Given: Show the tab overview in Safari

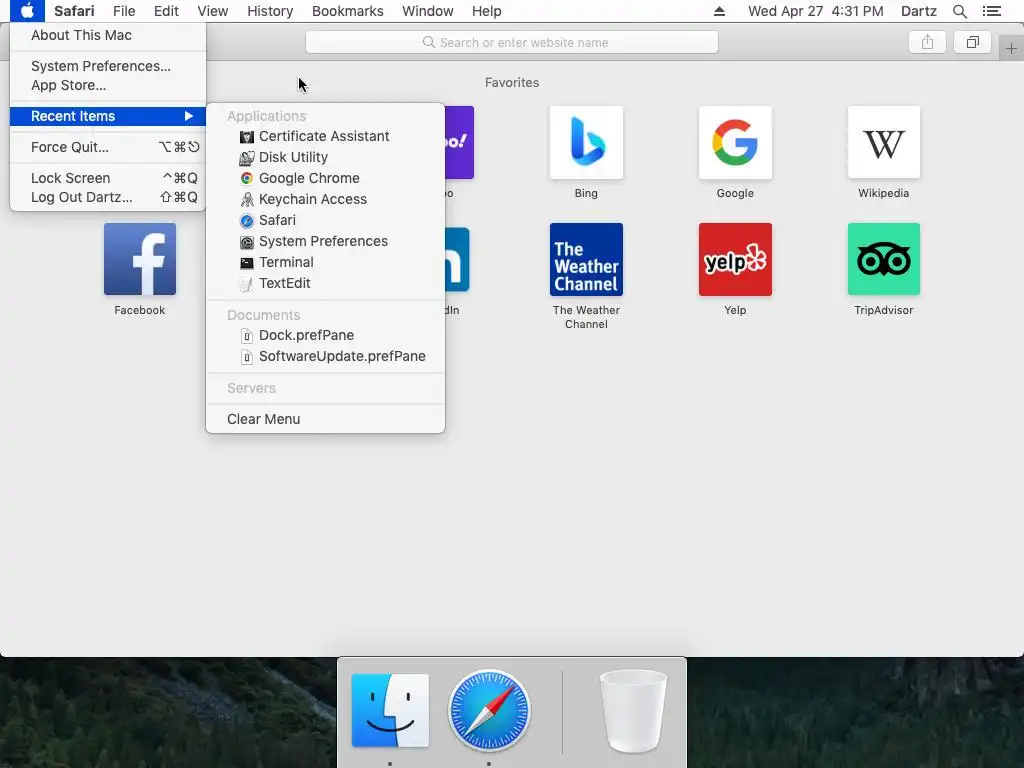Looking at the screenshot, I should [972, 42].
